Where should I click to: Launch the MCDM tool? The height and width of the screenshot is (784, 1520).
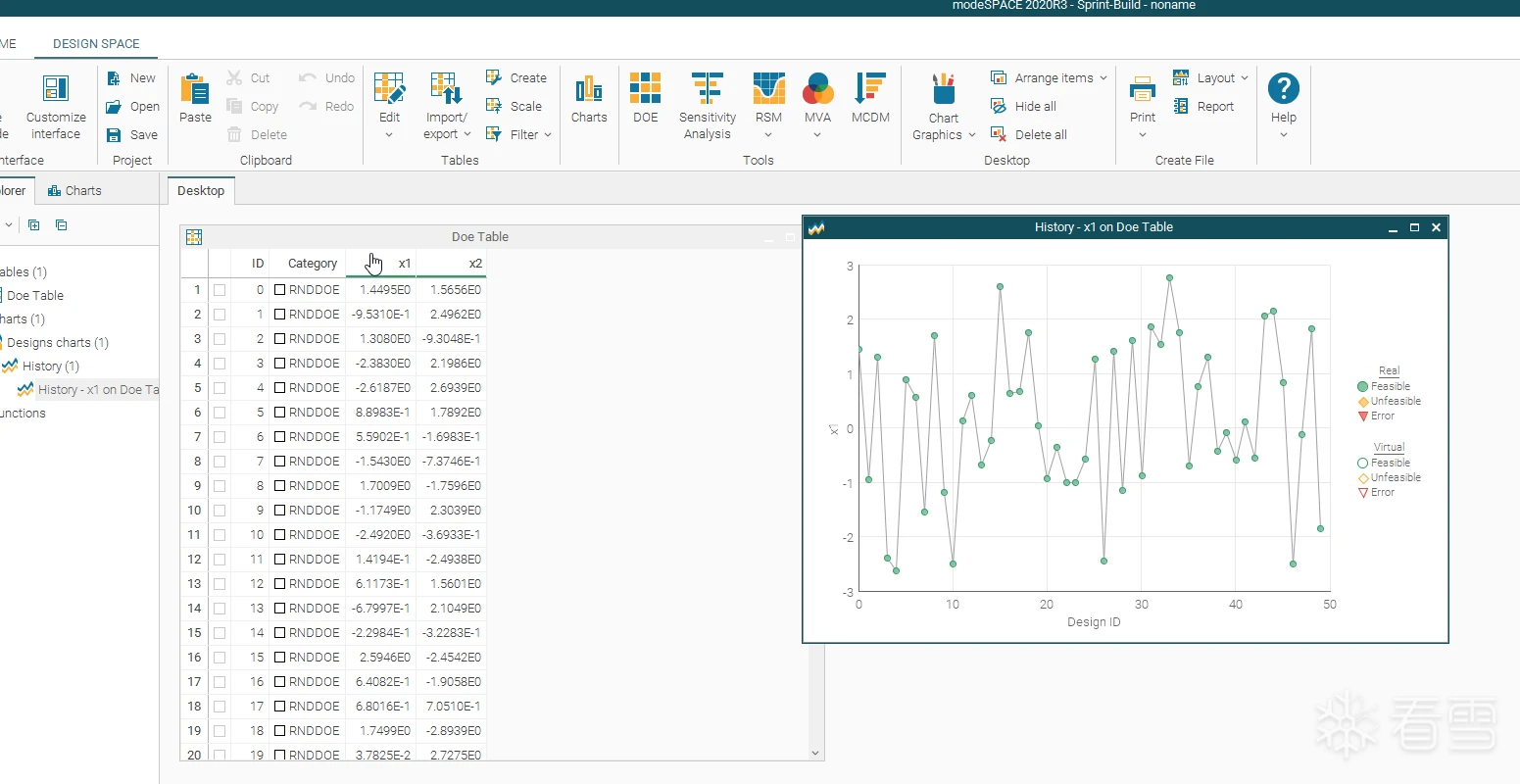point(870,98)
